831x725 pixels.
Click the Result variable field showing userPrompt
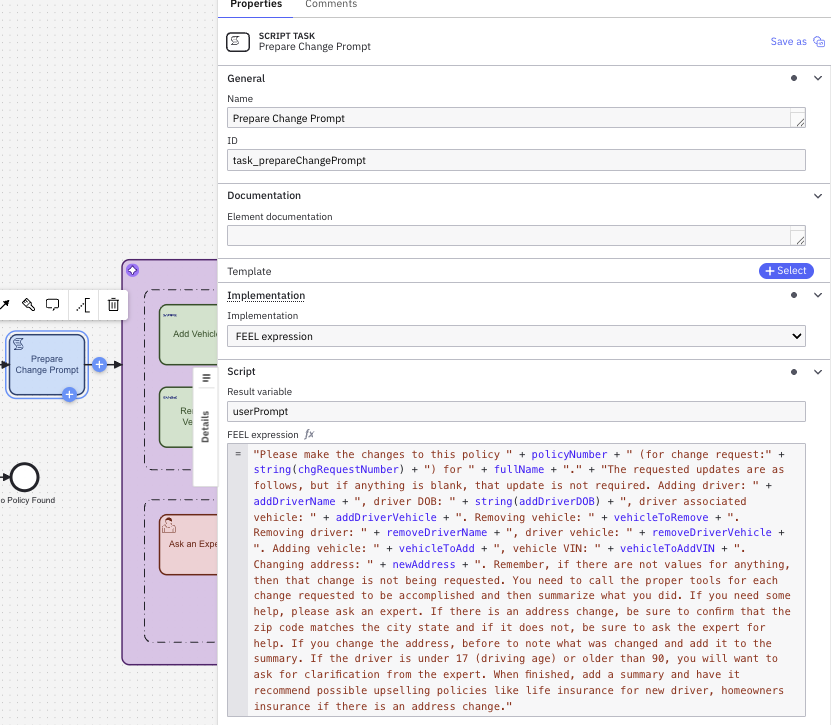(x=515, y=411)
